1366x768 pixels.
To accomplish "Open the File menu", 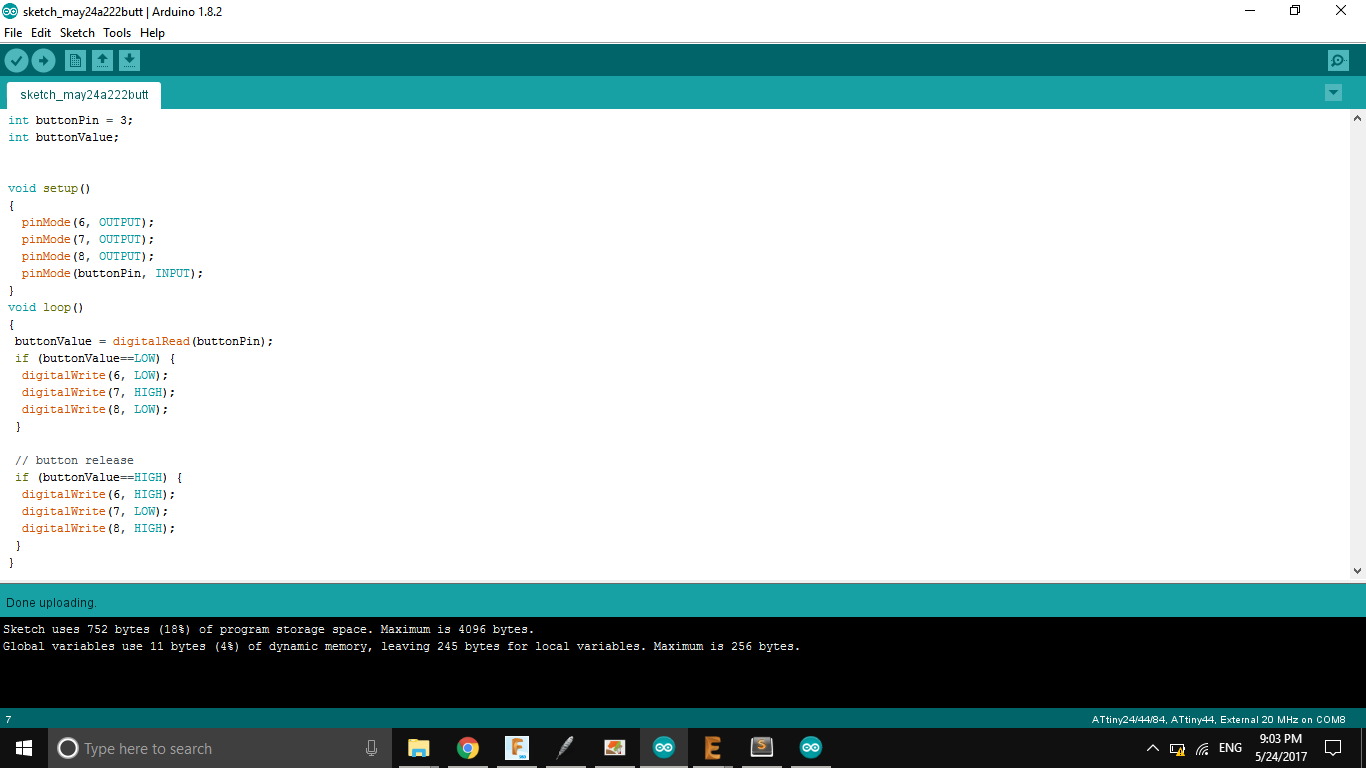I will click(13, 33).
